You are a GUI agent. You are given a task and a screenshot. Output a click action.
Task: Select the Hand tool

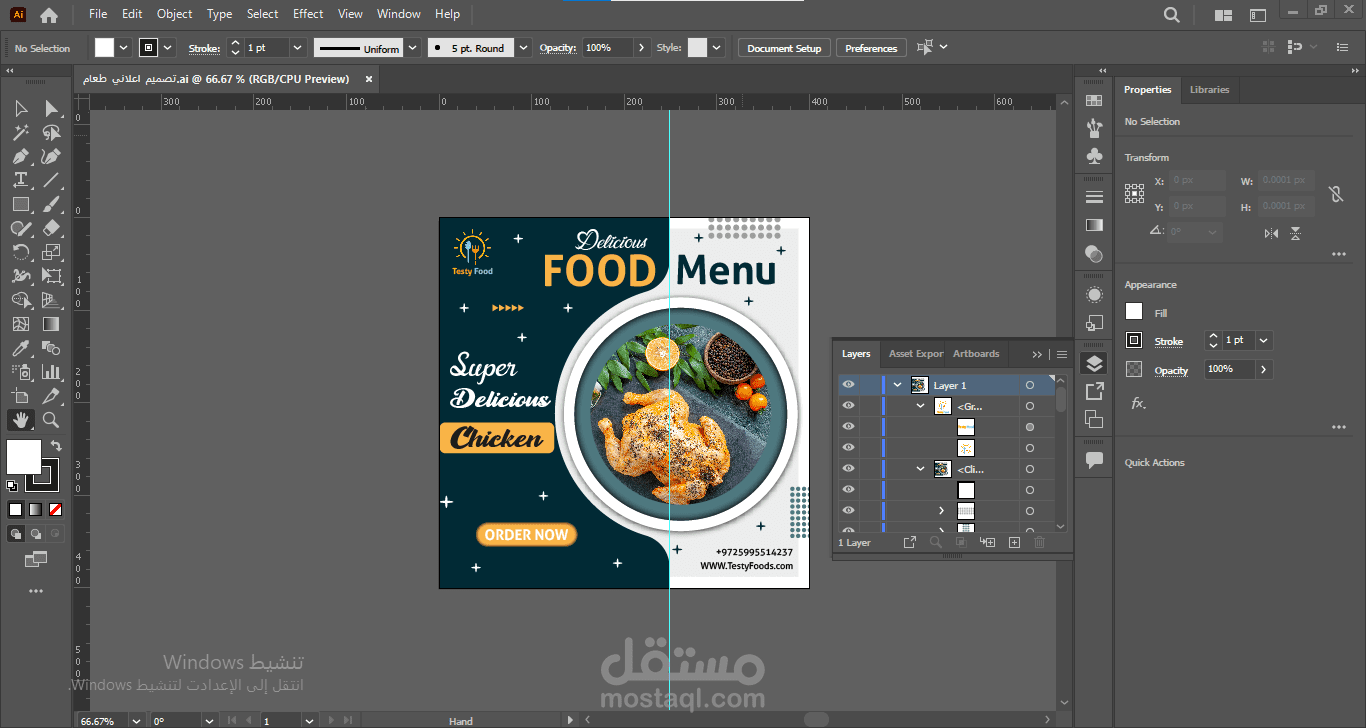pyautogui.click(x=21, y=420)
